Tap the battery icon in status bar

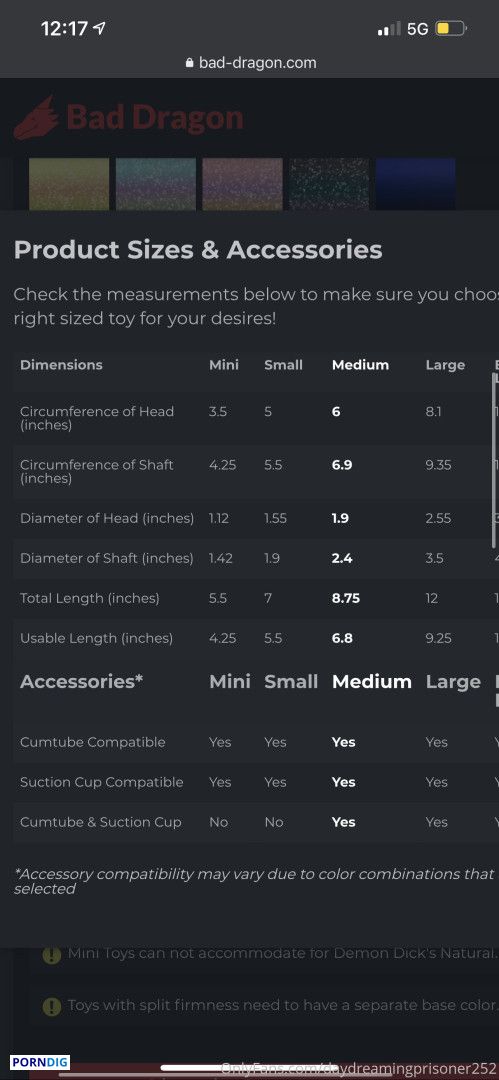pos(451,28)
